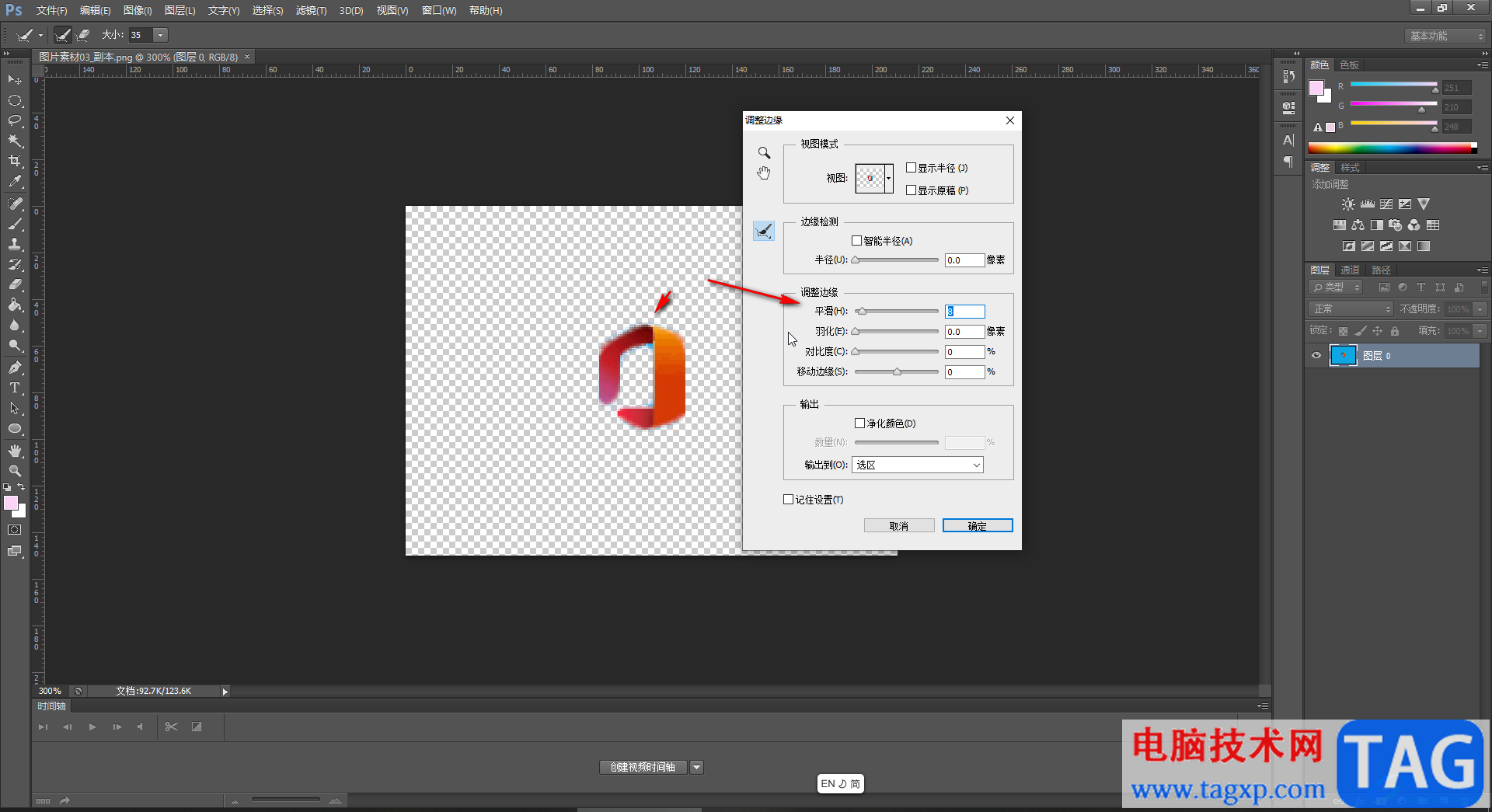Enable 显示半径 checkbox
Screen dimensions: 1492x812
911,168
